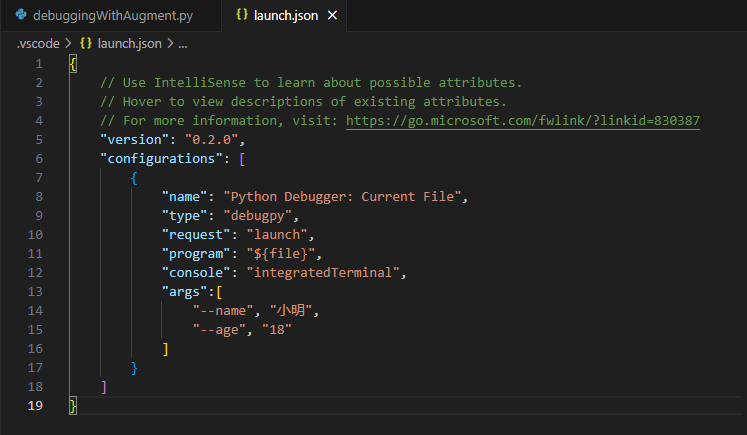Image resolution: width=747 pixels, height=435 pixels.
Task: Open the go.microsoft.com fwlink URL
Action: point(523,121)
